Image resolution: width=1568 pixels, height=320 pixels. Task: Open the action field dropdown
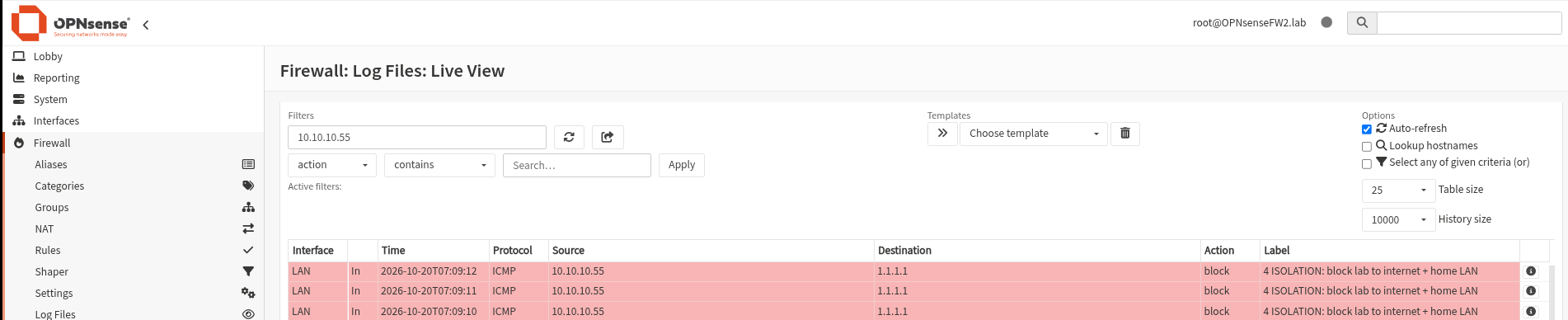pos(332,165)
